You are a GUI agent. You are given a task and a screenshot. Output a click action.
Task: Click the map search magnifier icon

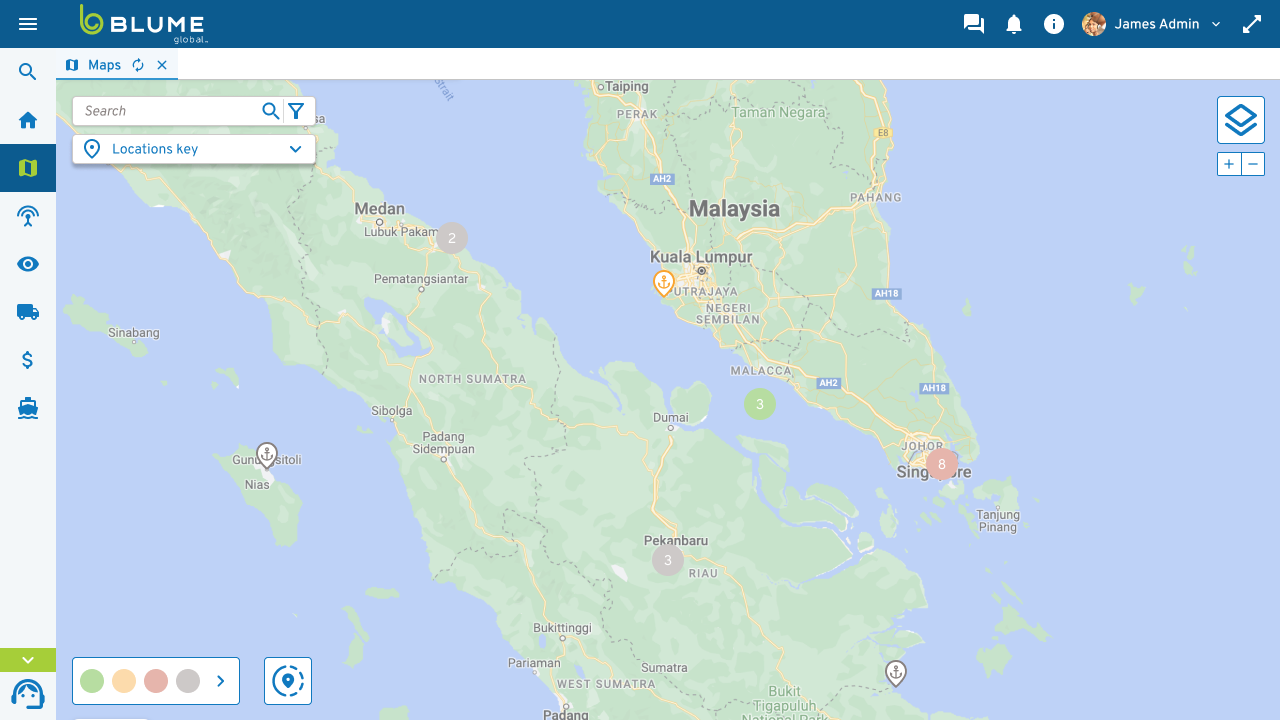[x=270, y=111]
